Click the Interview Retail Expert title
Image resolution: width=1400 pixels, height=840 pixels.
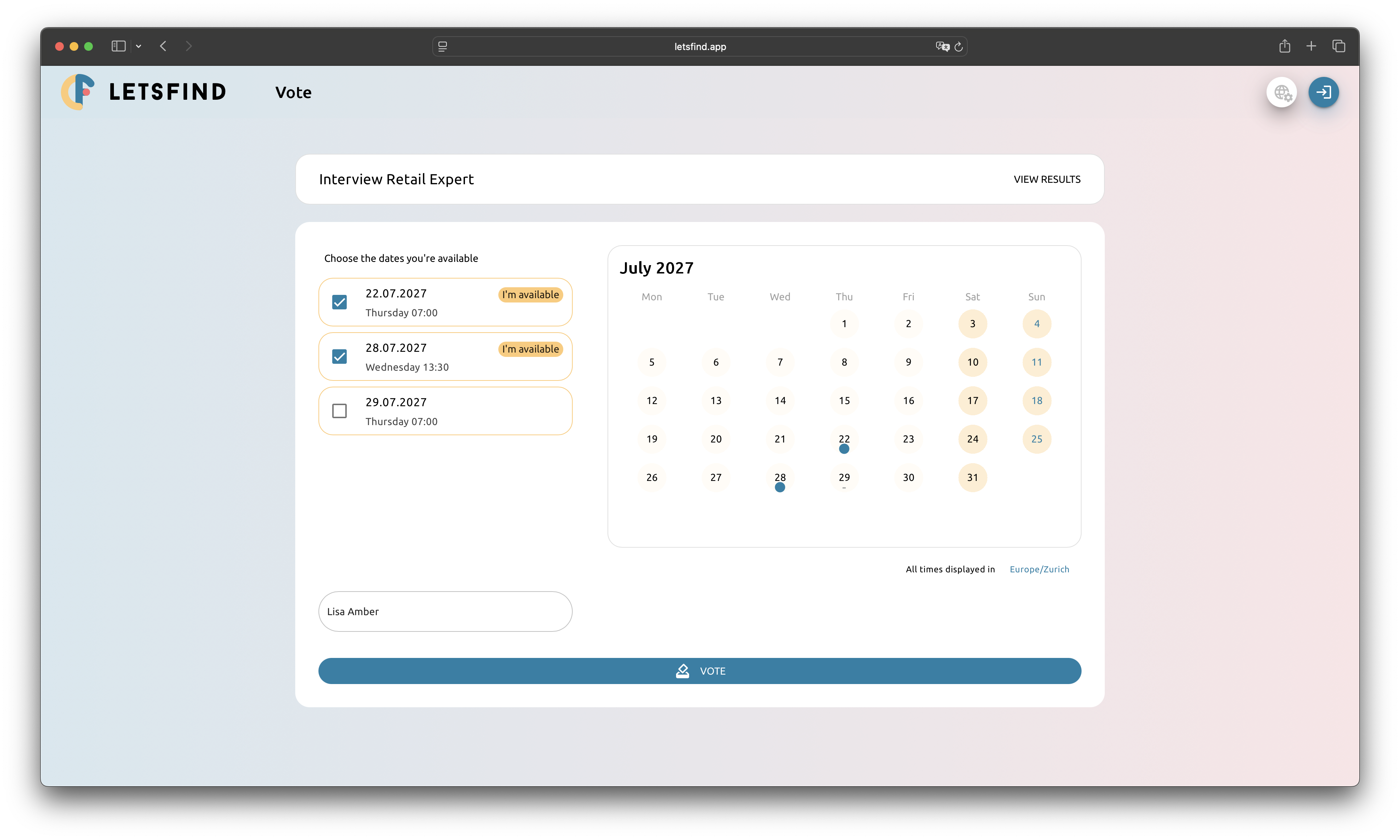coord(396,180)
